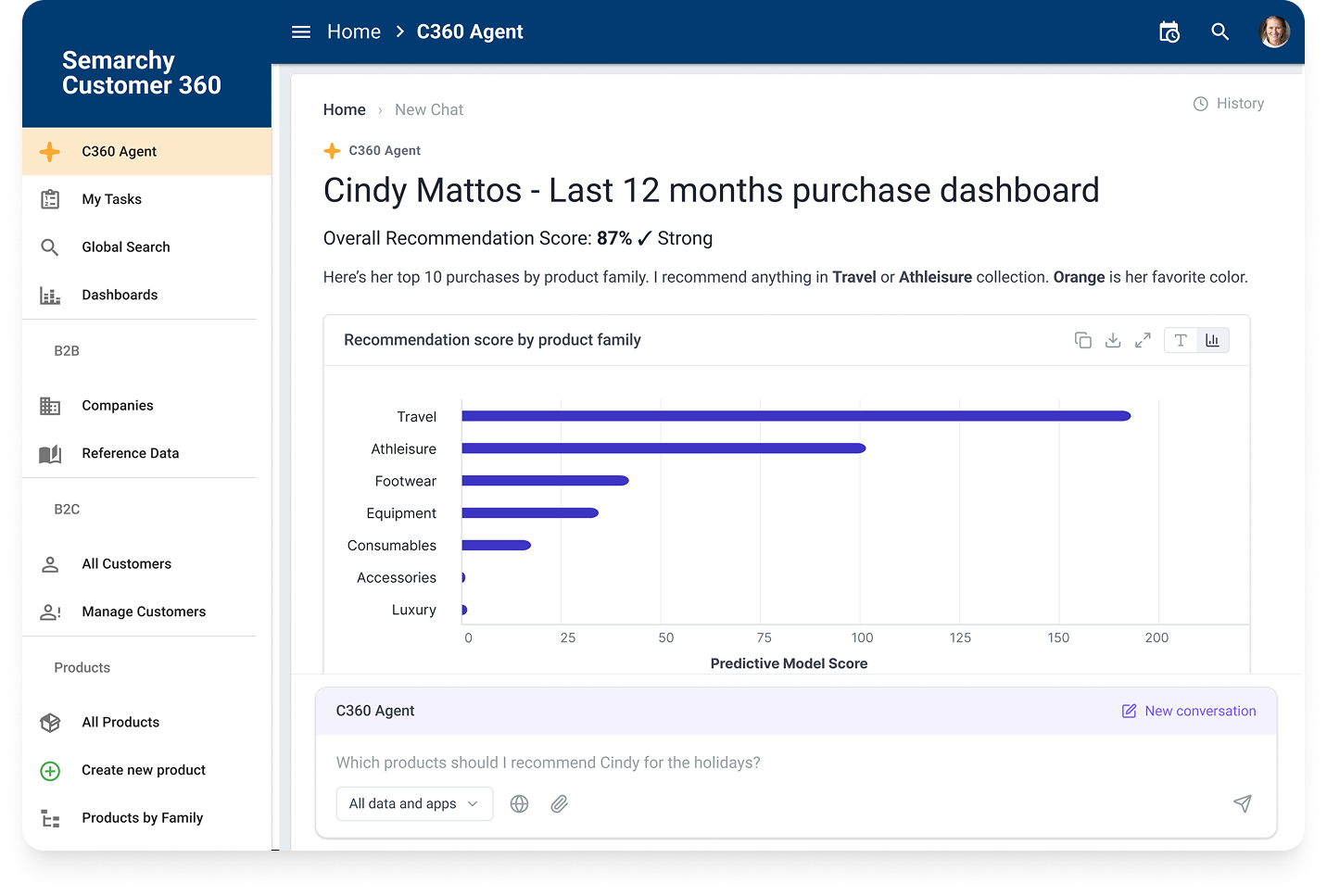Click the Global Search magnifier icon
The image size is (1327, 896).
click(50, 247)
